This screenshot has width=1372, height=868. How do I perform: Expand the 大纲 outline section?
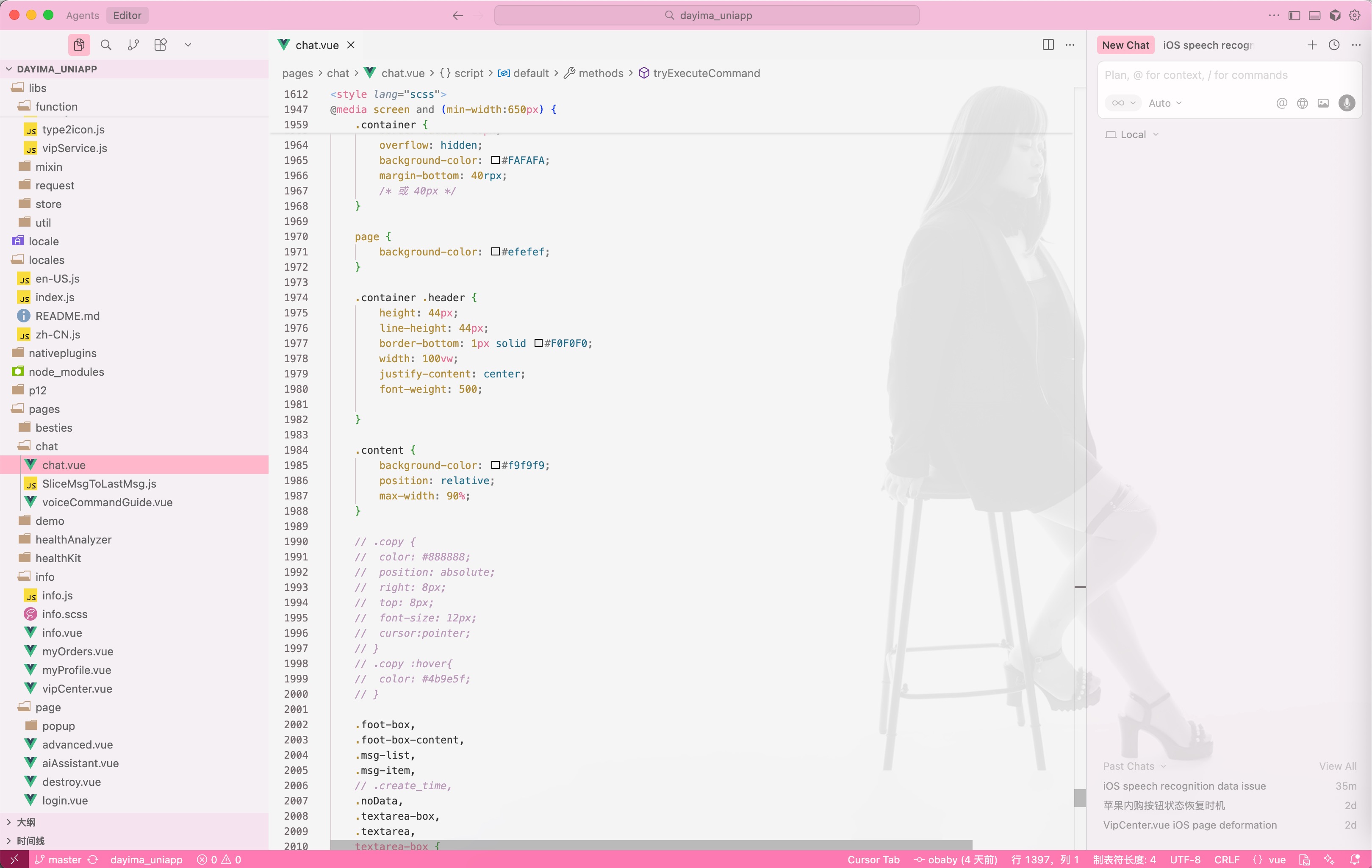coord(26,822)
